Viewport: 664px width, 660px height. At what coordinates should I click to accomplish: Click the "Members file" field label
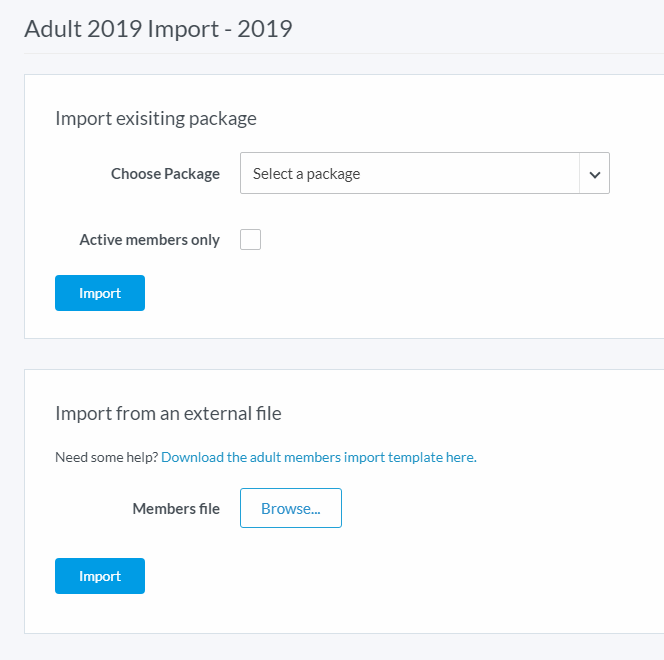[176, 508]
